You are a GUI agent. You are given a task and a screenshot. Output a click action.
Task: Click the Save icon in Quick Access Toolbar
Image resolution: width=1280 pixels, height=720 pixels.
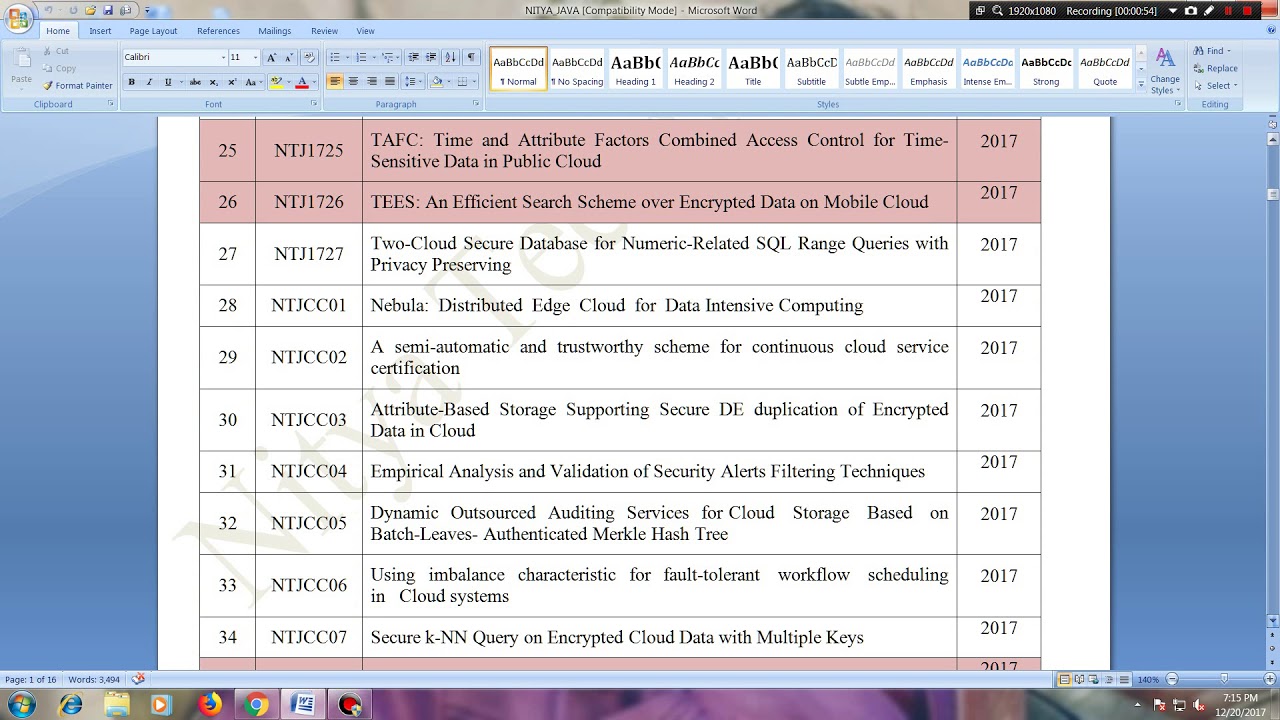[108, 10]
